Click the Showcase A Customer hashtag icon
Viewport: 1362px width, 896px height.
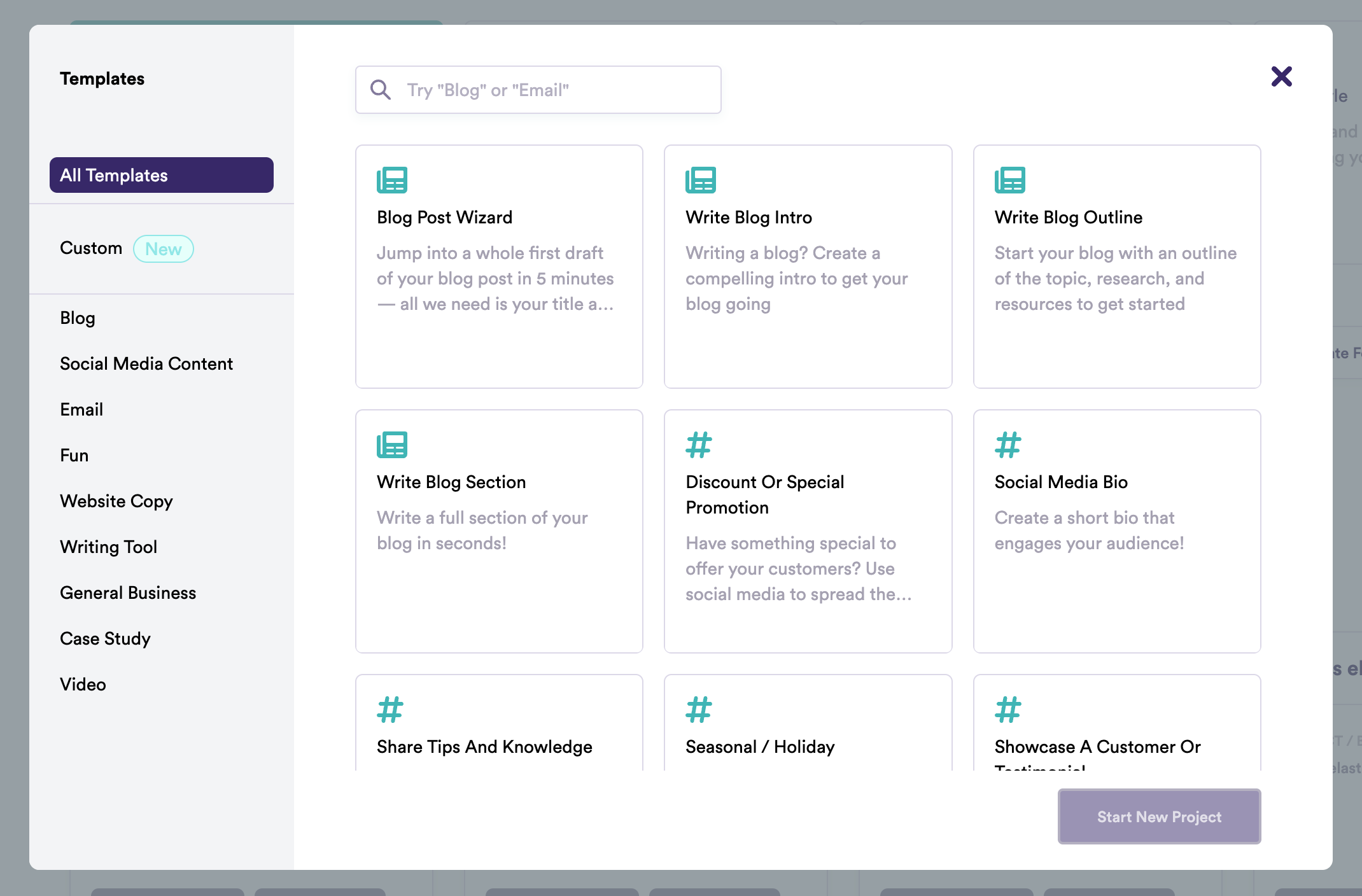coord(1008,710)
